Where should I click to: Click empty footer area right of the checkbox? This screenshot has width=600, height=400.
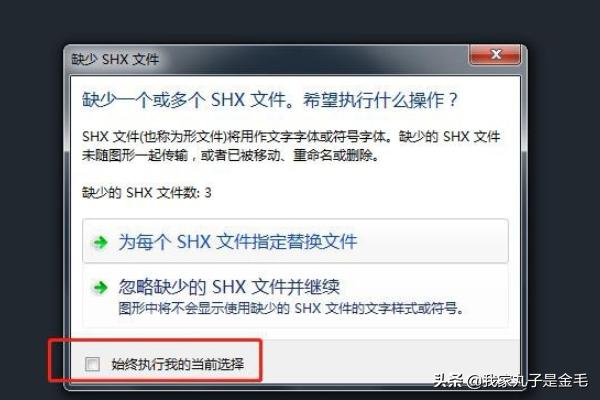coord(386,364)
